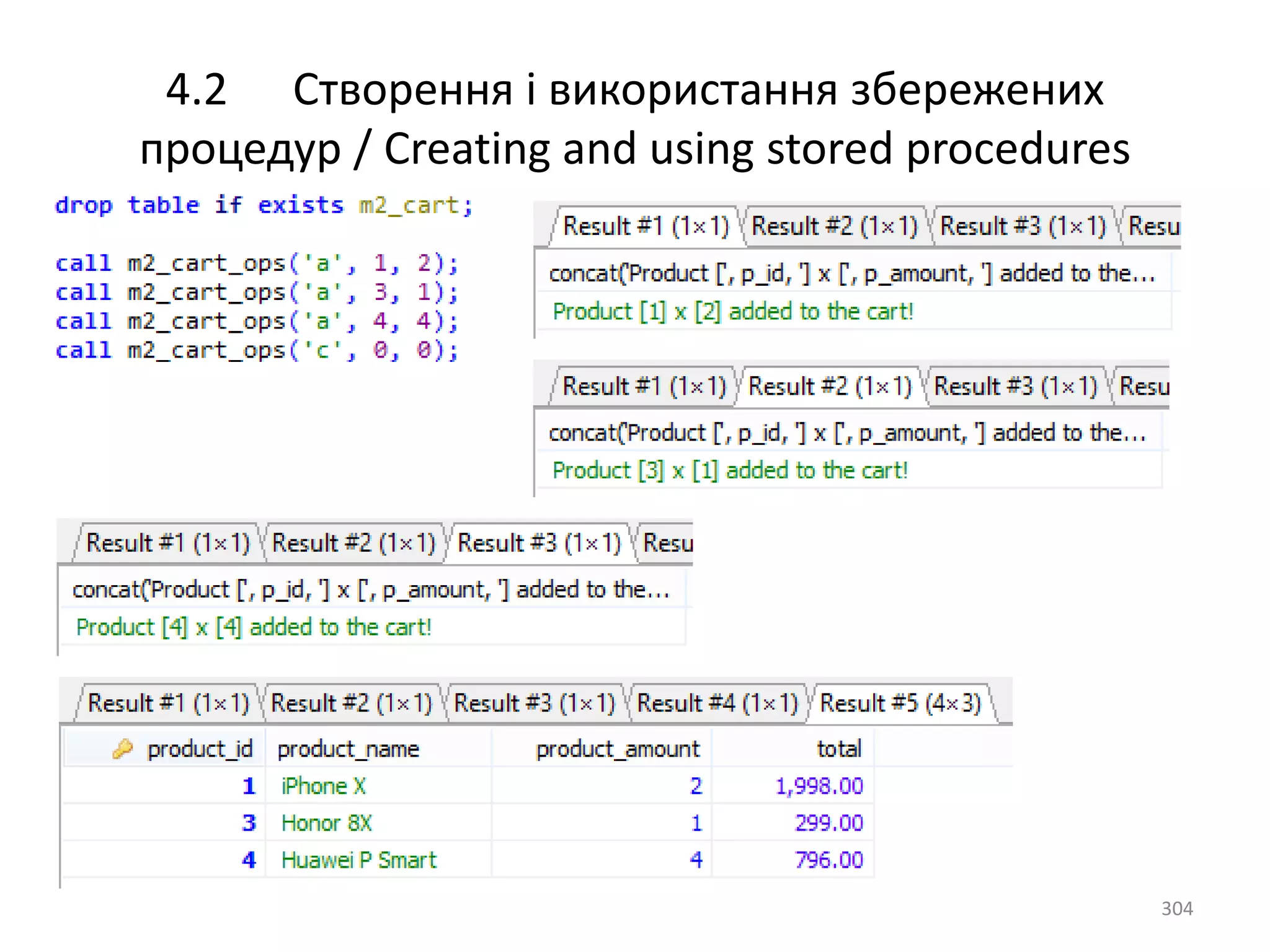
Task: Select Result #3 tab above 'Product [3] x [1]' row
Action: pos(1016,387)
